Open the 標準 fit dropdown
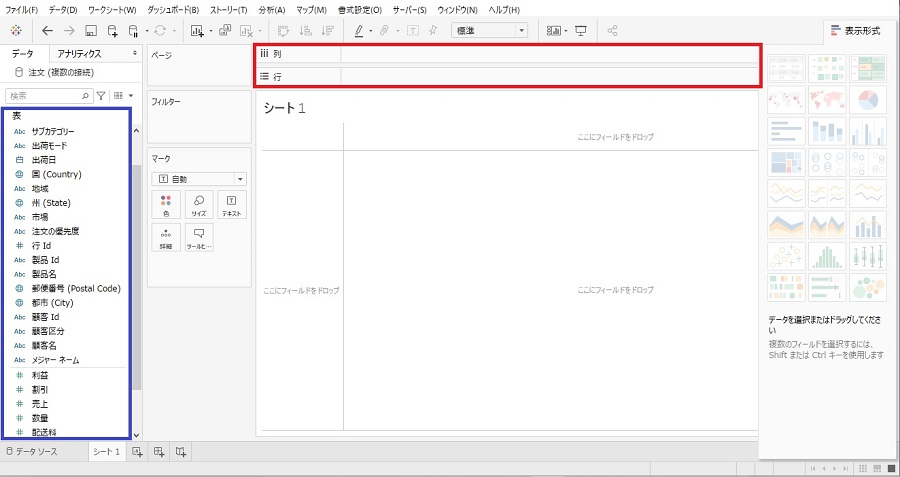This screenshot has height=477, width=900. 489,31
